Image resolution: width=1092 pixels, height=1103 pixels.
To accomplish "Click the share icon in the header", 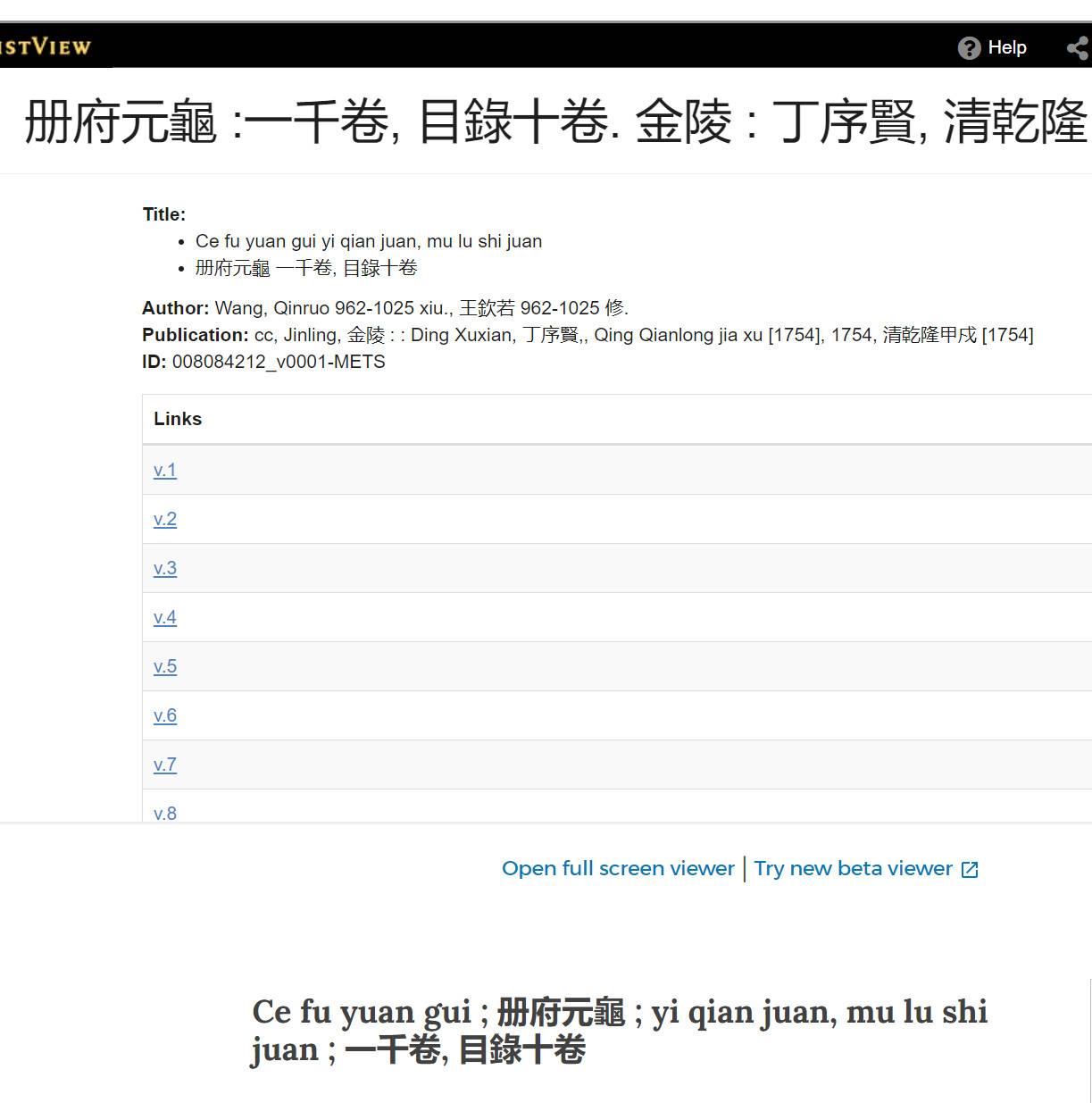I will click(1078, 47).
